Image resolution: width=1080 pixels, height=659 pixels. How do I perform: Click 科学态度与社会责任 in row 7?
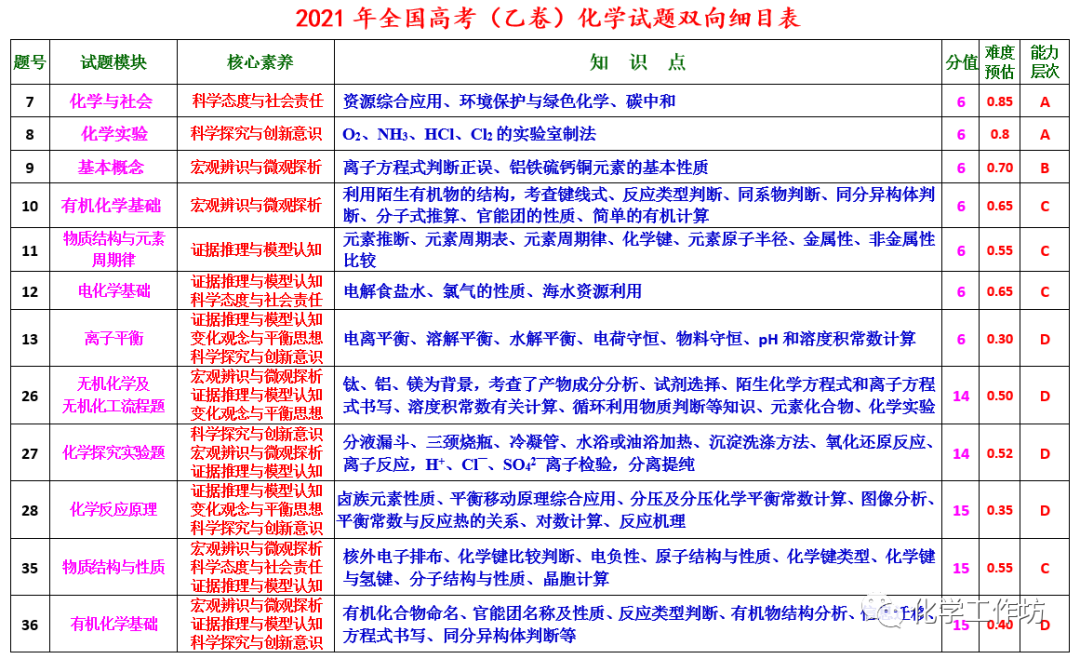(x=257, y=101)
